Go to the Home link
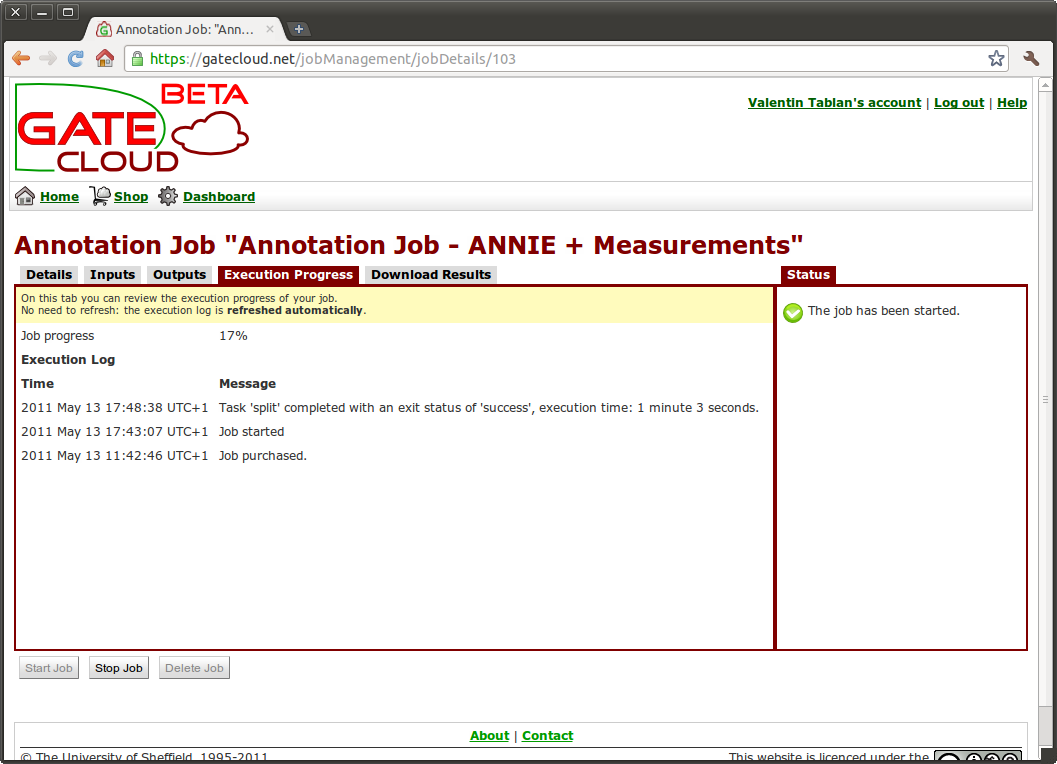Viewport: 1057px width, 764px height. pyautogui.click(x=59, y=196)
